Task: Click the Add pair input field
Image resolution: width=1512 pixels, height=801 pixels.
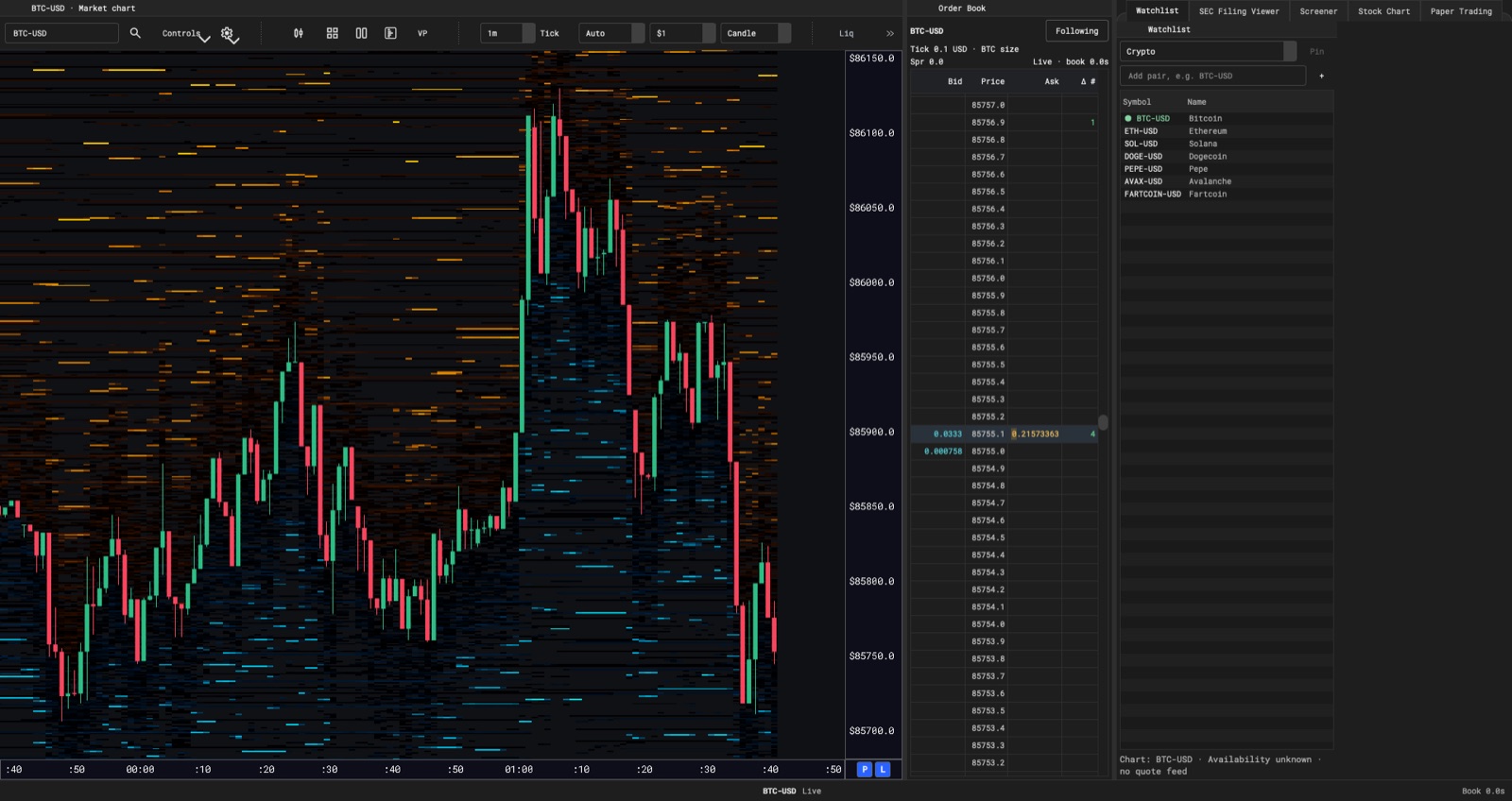Action: (x=1212, y=76)
